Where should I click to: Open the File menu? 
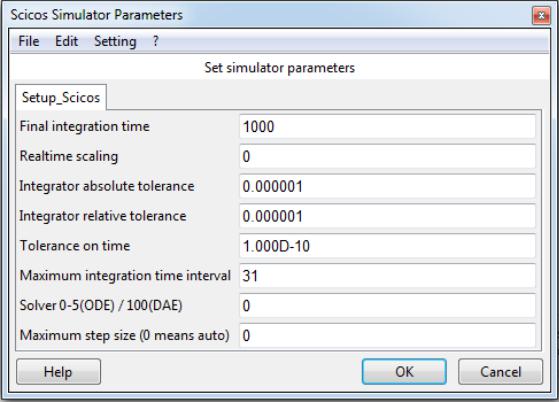pos(29,41)
